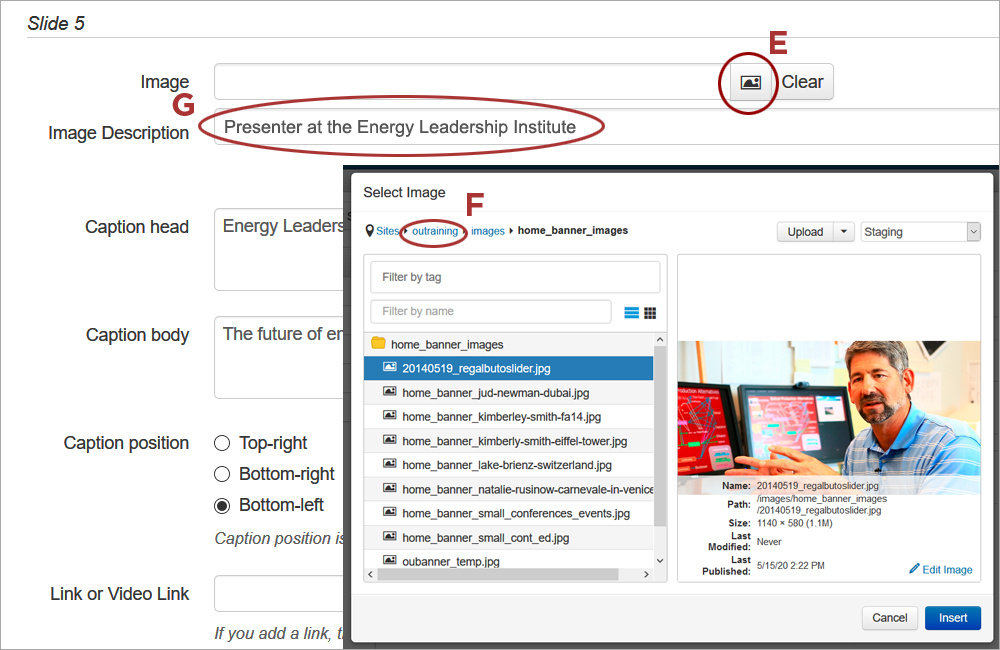
Task: Click the Clear button next to Image
Action: point(803,82)
